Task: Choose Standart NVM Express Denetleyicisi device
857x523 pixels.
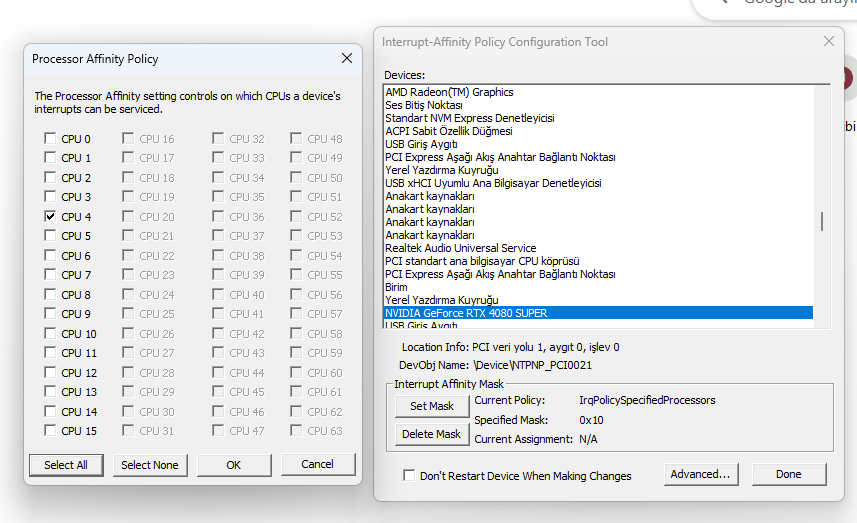Action: click(470, 118)
